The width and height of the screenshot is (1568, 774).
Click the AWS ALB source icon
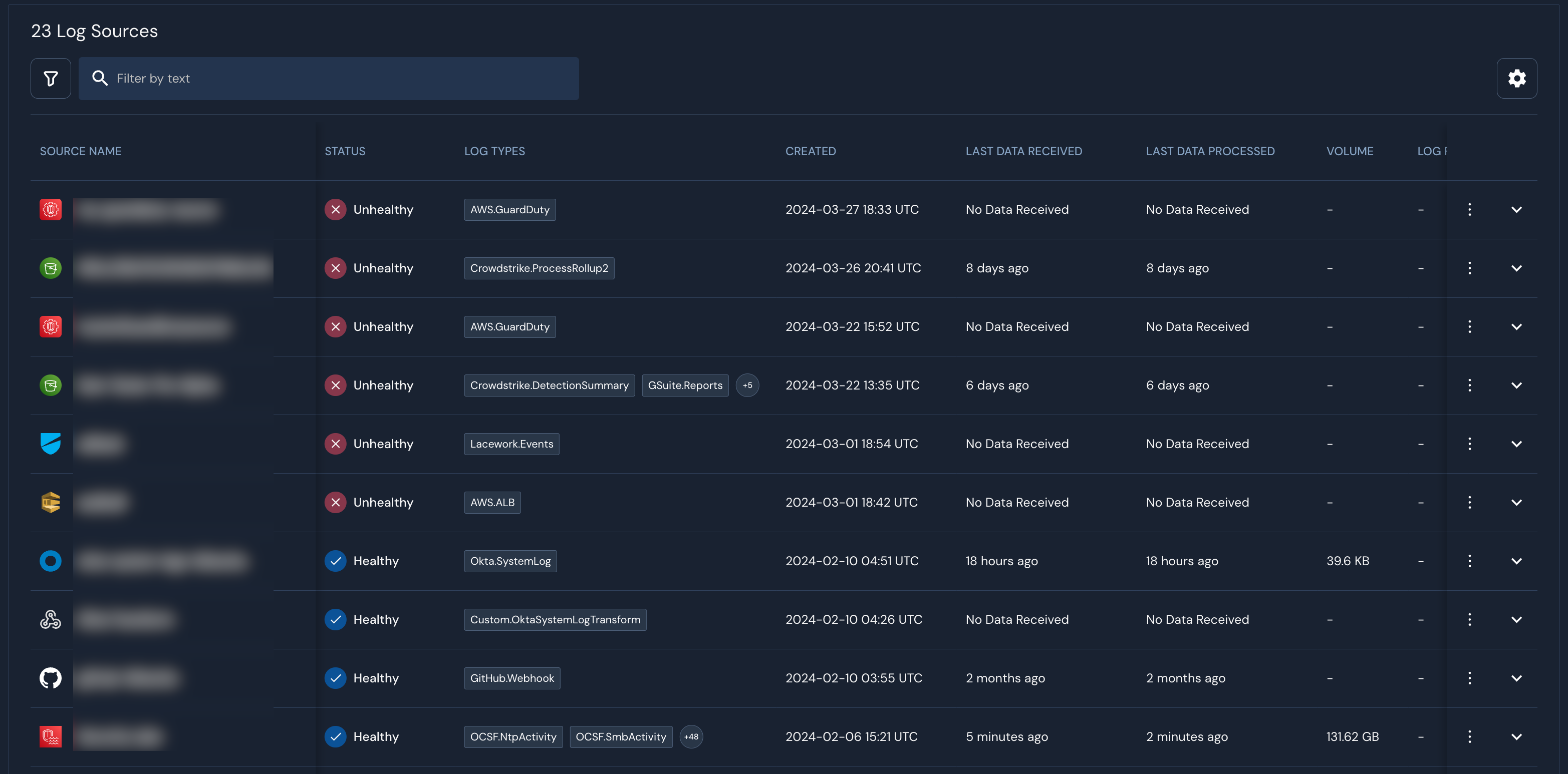coord(51,503)
